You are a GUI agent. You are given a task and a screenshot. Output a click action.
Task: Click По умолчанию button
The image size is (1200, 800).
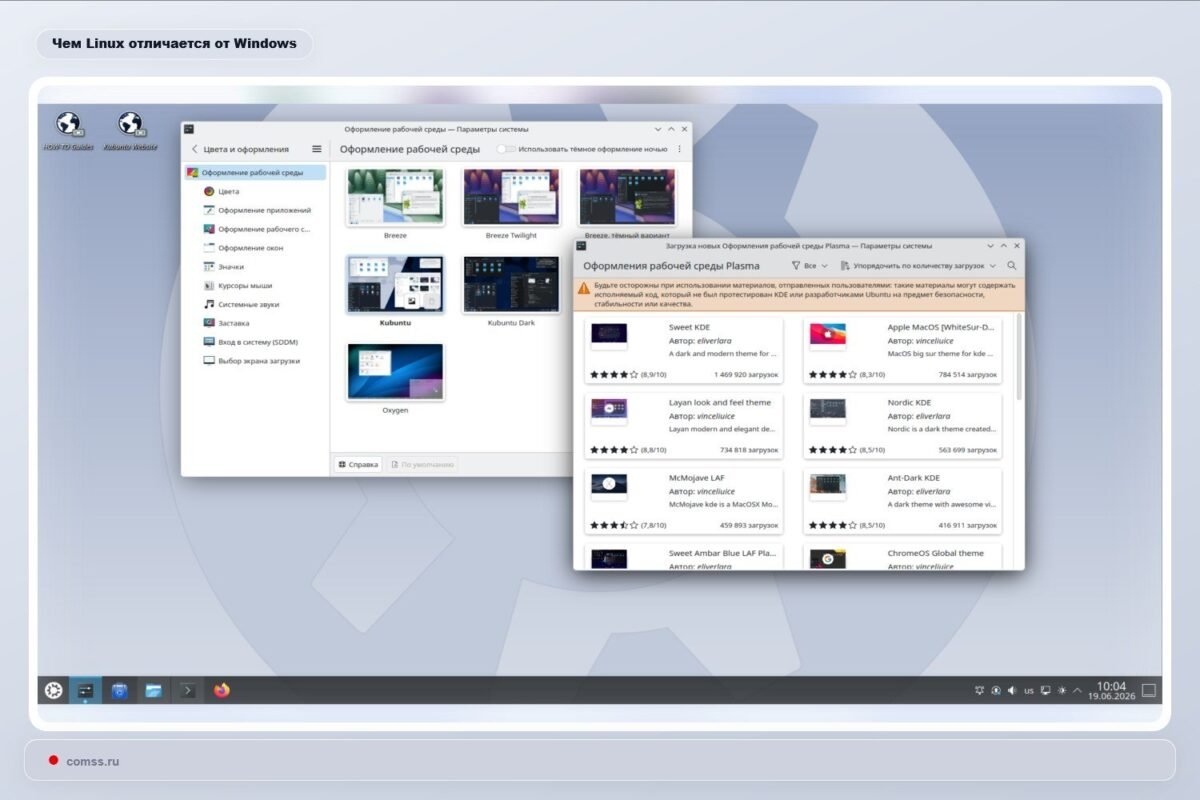(x=423, y=465)
